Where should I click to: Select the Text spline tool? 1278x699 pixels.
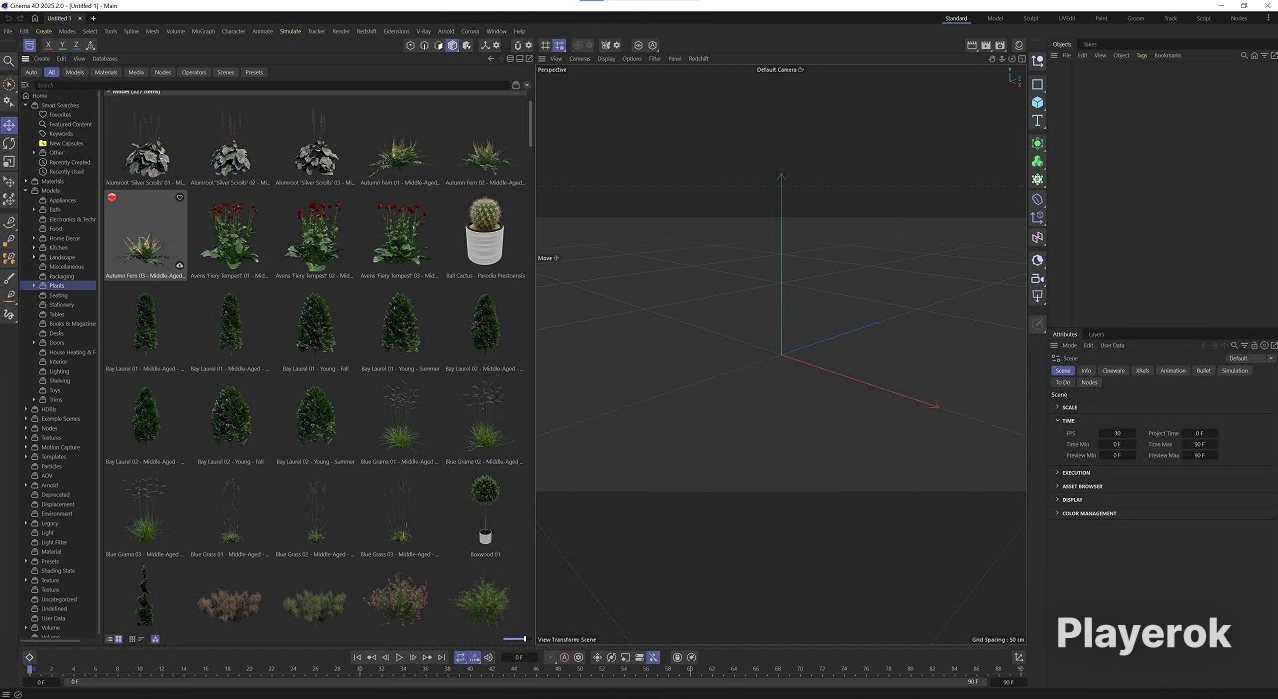tap(1038, 120)
